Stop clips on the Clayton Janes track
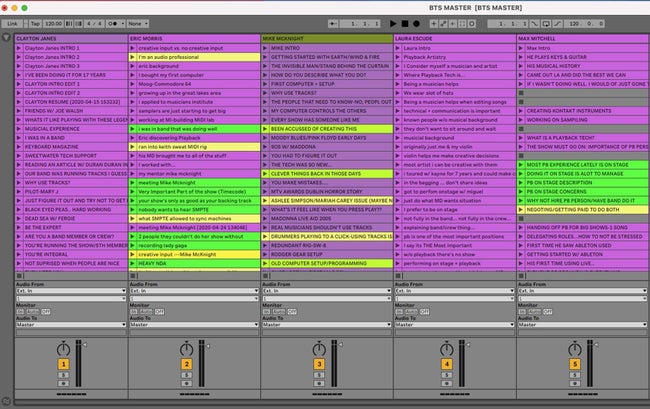 click(x=19, y=276)
